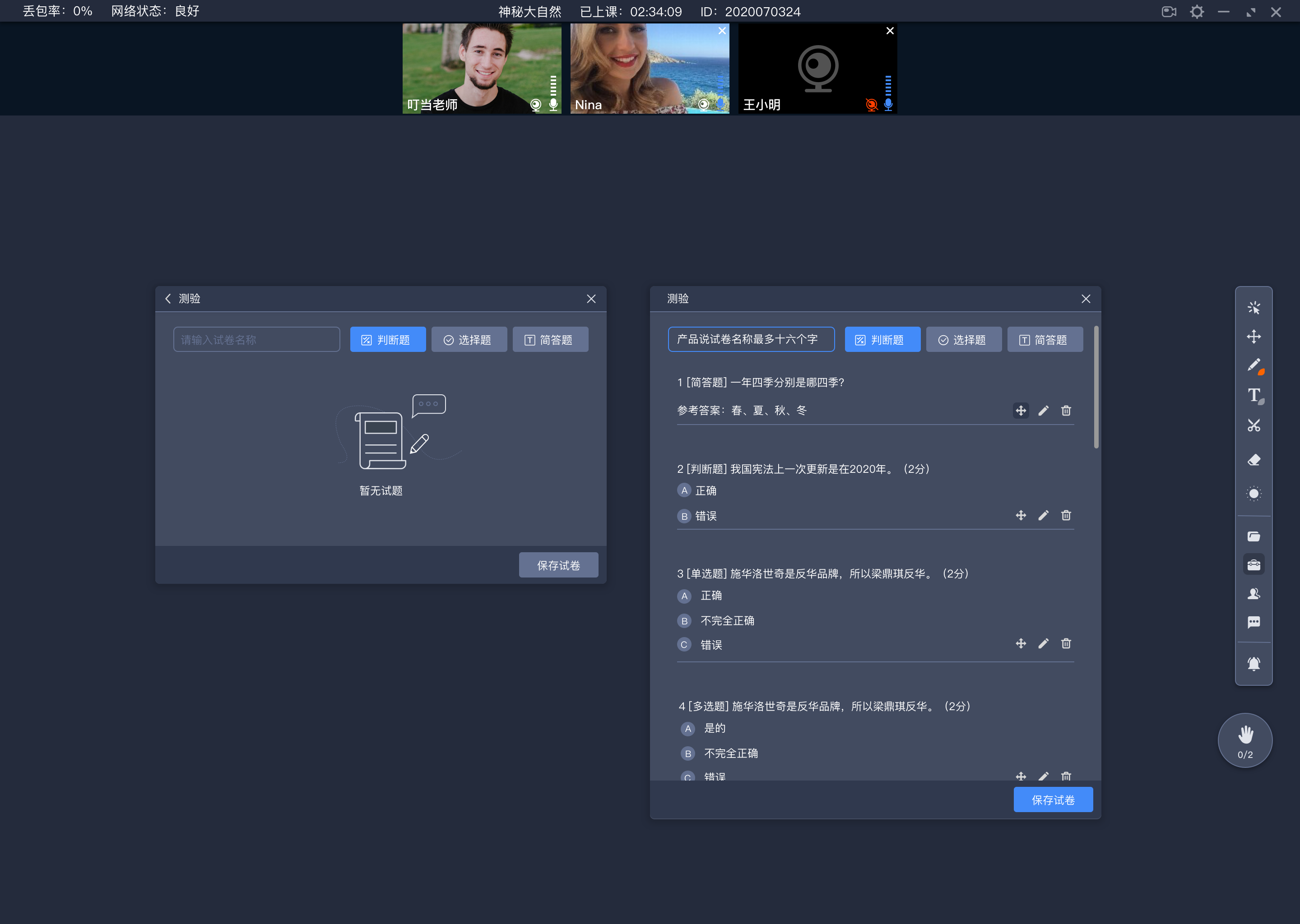Click the star/sparkle tool icon in sidebar
This screenshot has width=1300, height=924.
[1253, 307]
